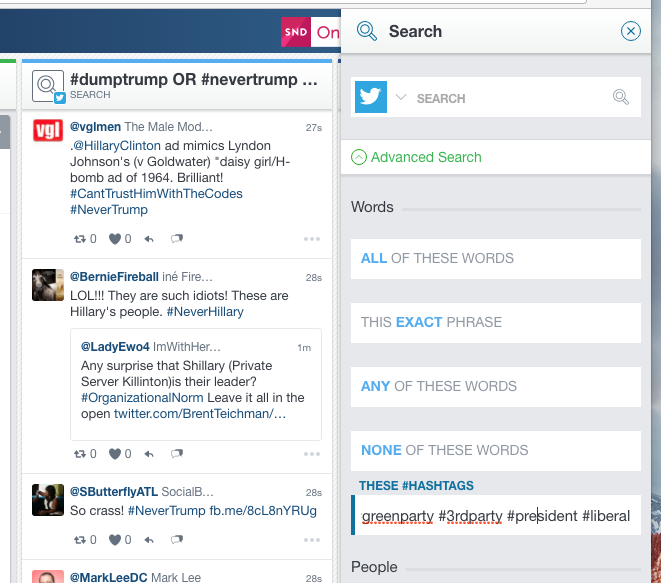Open @MarkLeeDC profile link
661x583 pixels.
click(x=109, y=577)
